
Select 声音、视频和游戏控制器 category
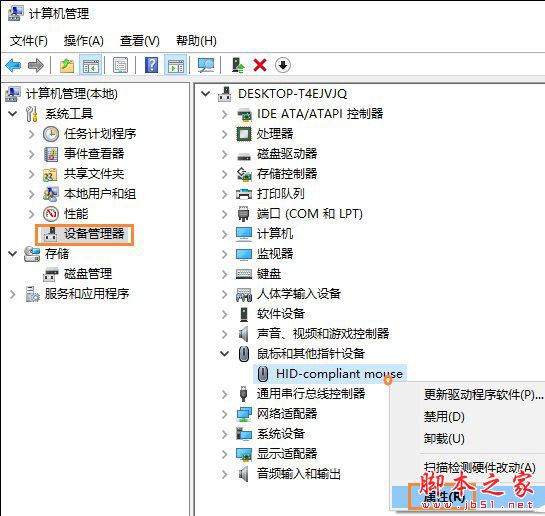point(323,334)
